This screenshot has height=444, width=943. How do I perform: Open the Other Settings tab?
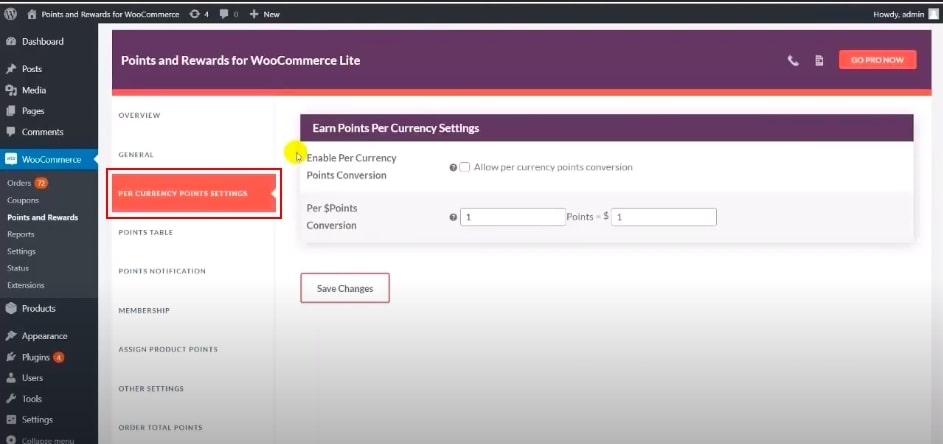click(151, 389)
